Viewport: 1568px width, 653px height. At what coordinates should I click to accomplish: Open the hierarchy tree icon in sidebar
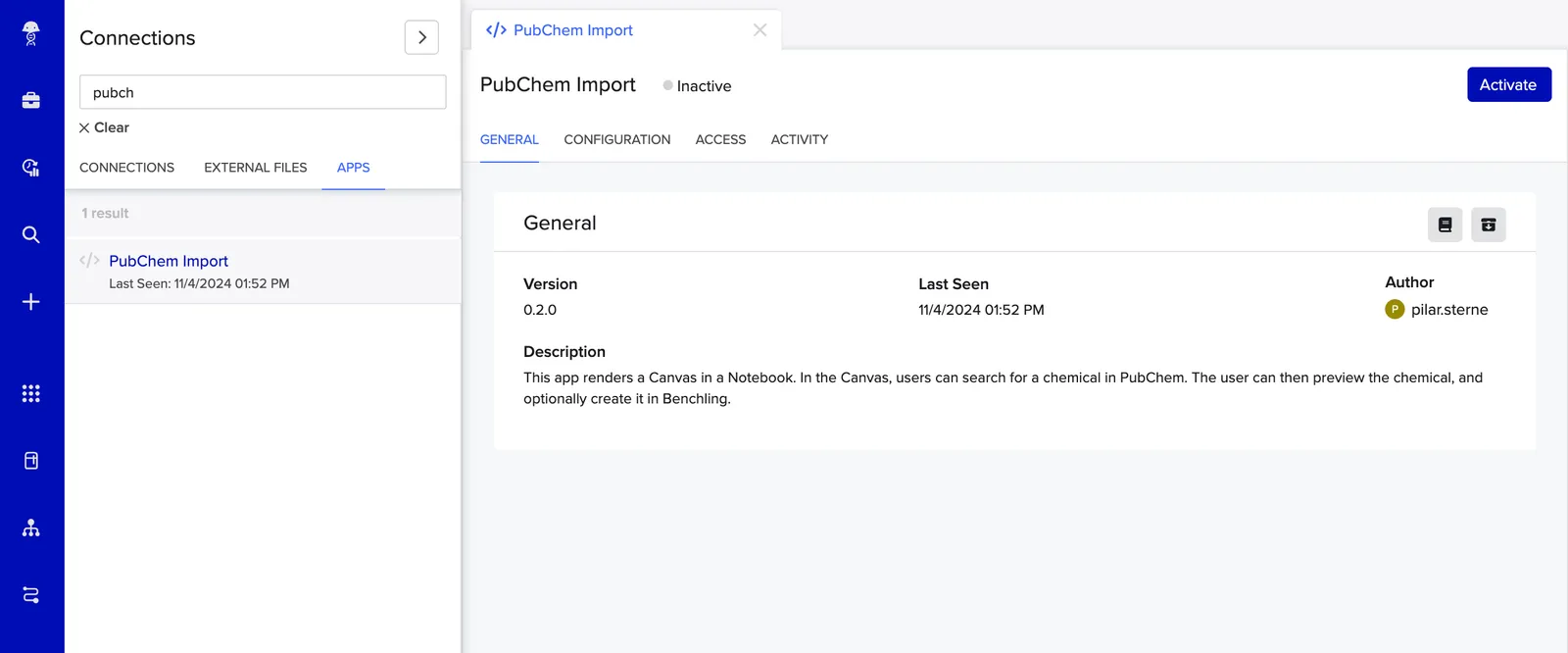[x=31, y=527]
